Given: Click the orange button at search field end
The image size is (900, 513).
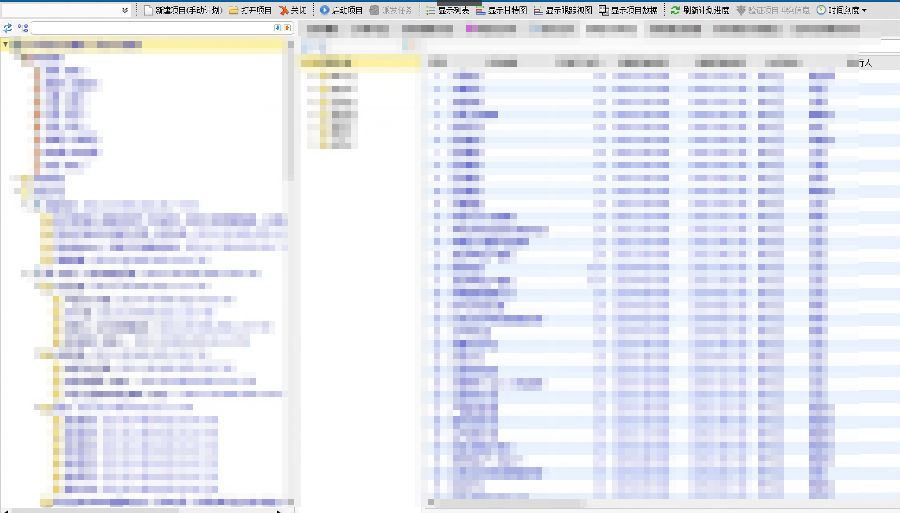Looking at the screenshot, I should [288, 28].
